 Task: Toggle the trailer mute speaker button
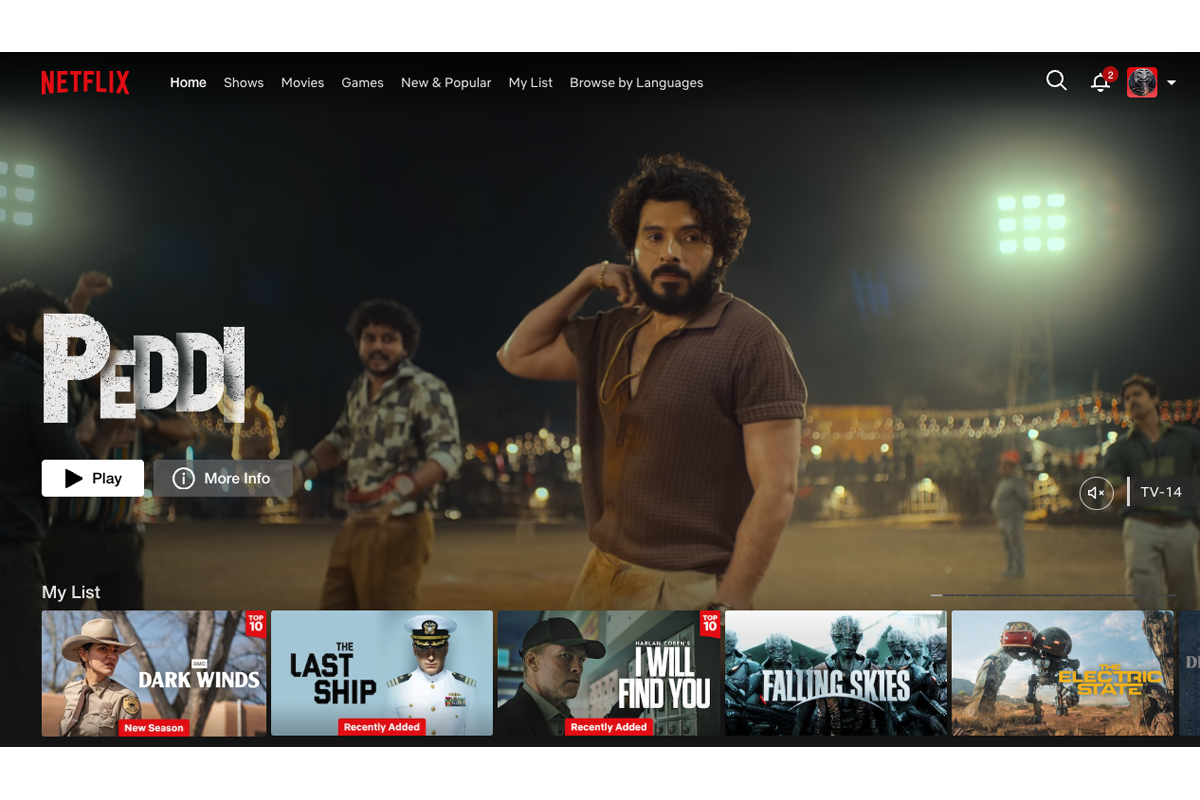click(1096, 493)
